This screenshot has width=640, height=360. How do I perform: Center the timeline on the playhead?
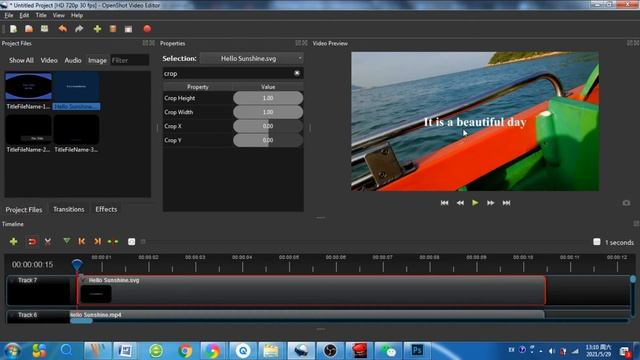(x=113, y=242)
